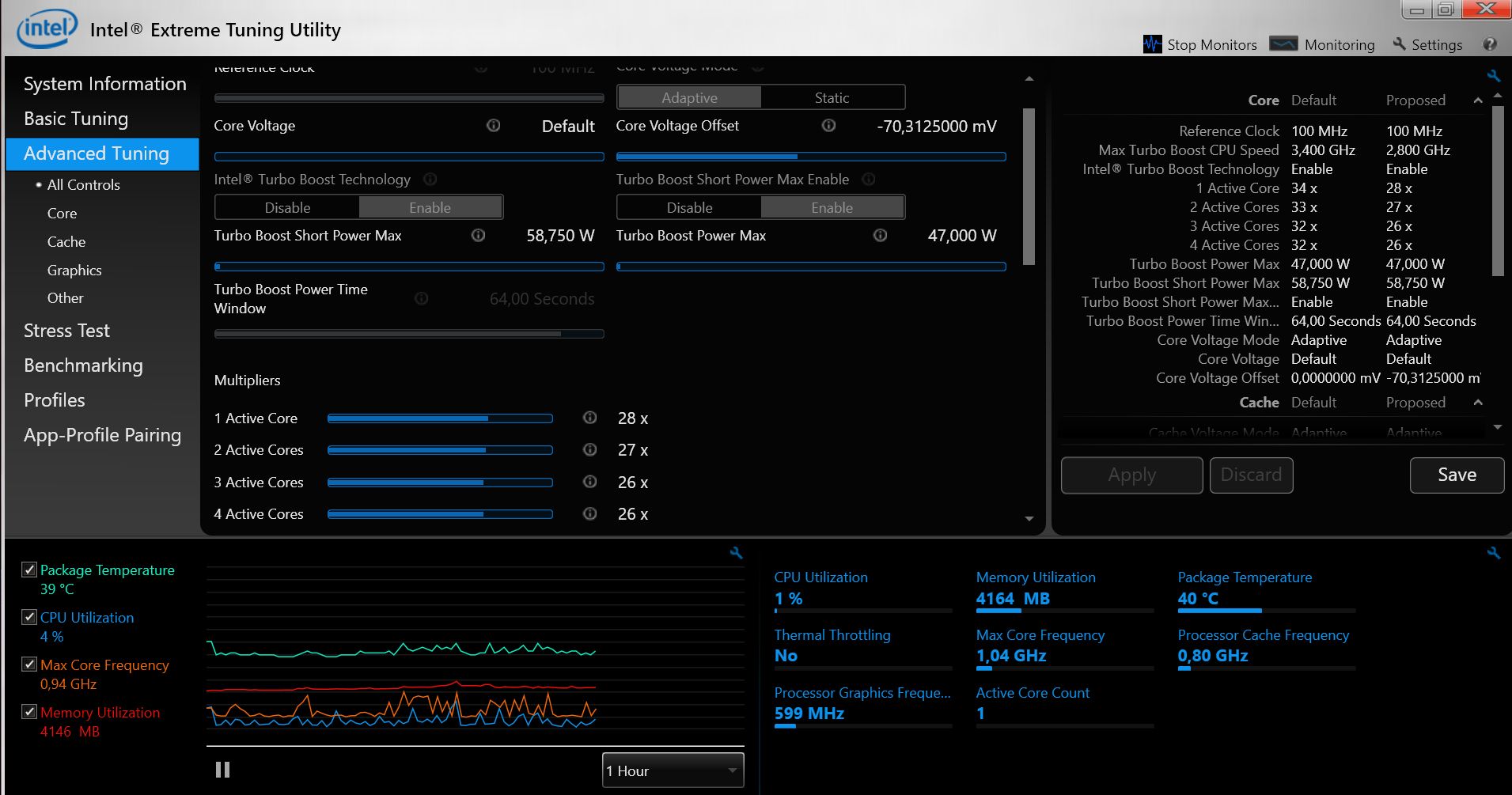Disable Intel Turbo Boost Technology
Image resolution: width=1512 pixels, height=795 pixels.
pyautogui.click(x=287, y=207)
